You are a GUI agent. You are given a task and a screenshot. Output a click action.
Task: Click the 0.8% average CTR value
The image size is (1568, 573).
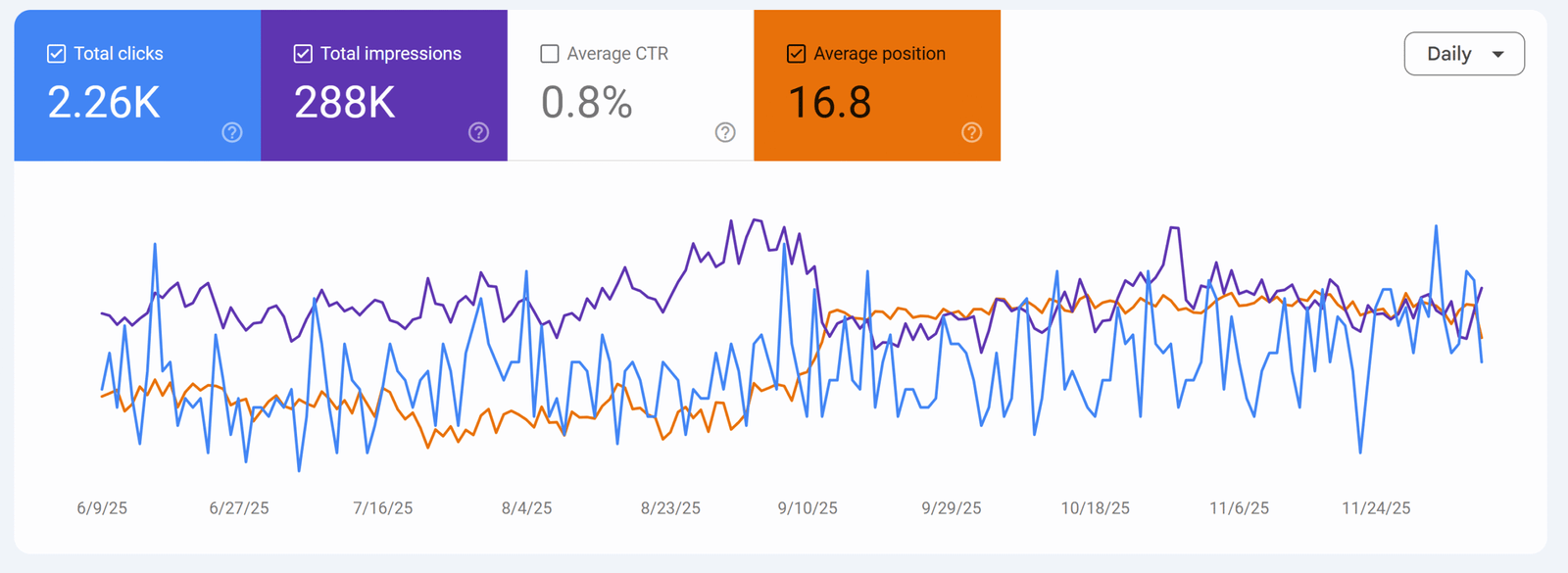(x=587, y=103)
